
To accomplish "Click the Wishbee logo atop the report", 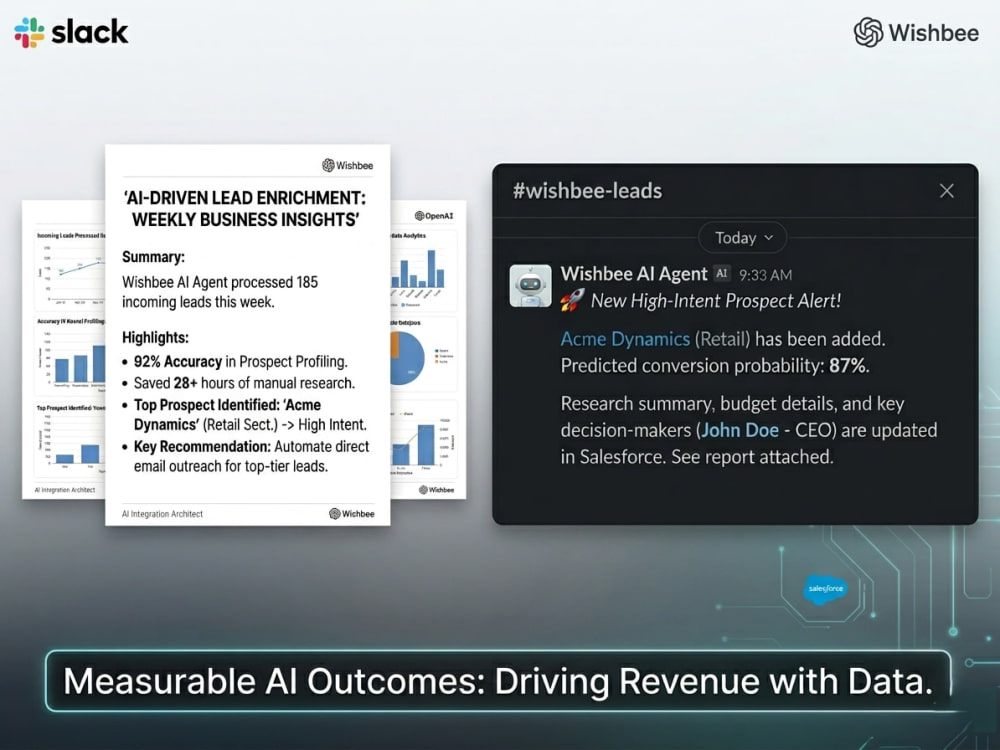I will click(x=348, y=165).
